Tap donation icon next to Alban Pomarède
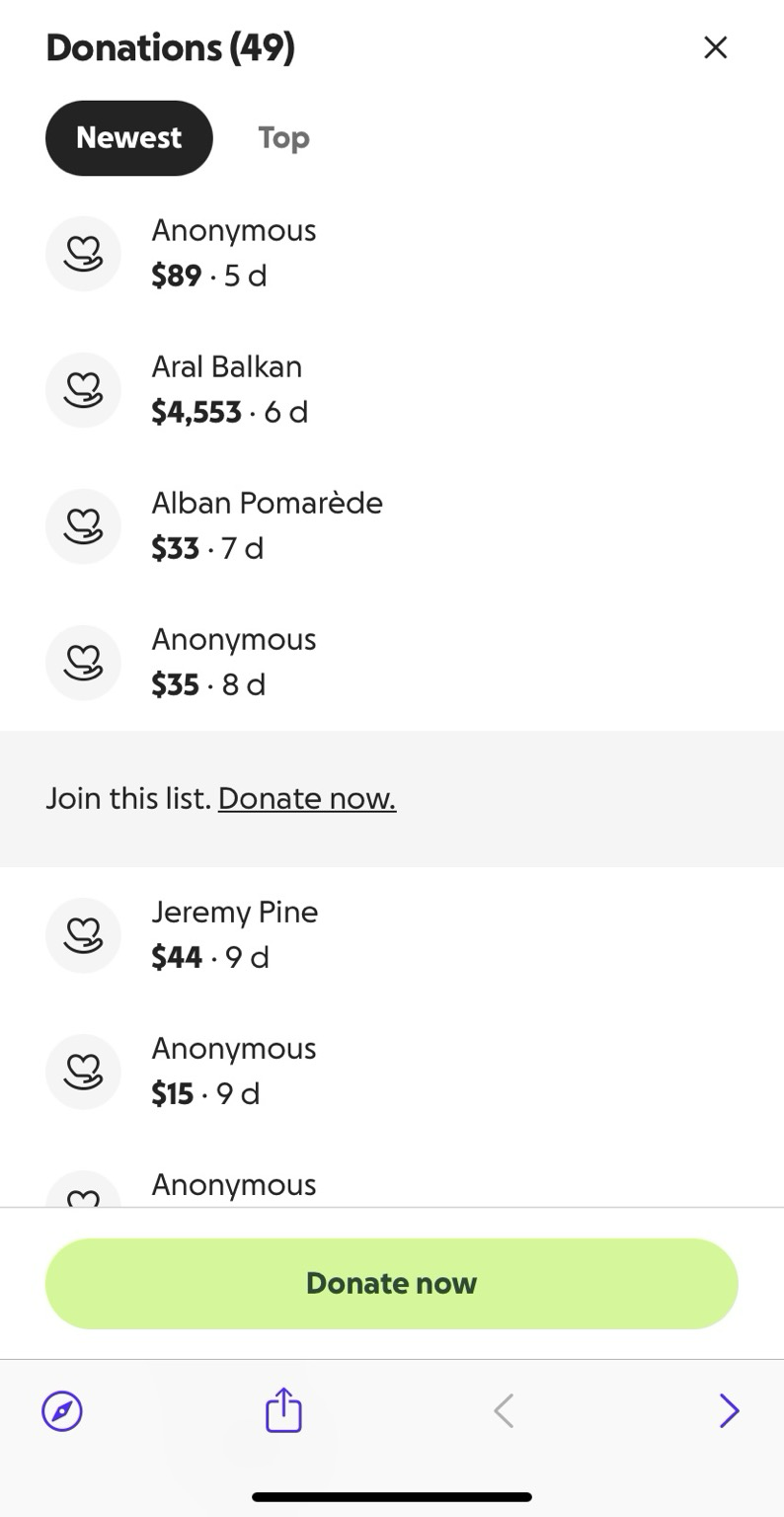 click(x=83, y=526)
